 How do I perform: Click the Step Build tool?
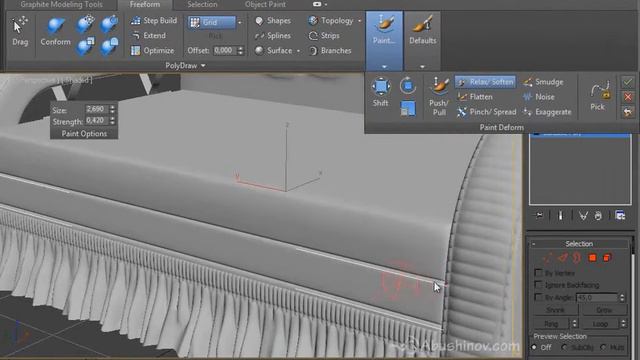[154, 20]
